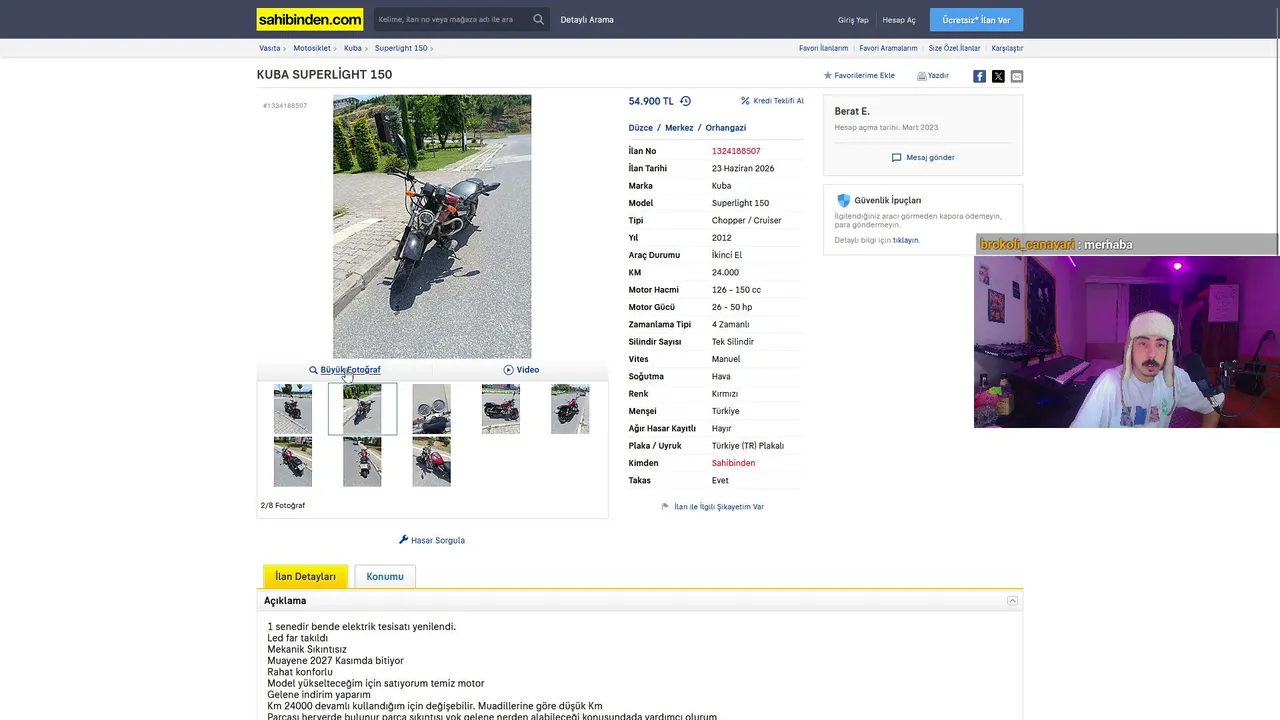The height and width of the screenshot is (720, 1280).
Task: Collapse the Açıklama section
Action: 1012,601
